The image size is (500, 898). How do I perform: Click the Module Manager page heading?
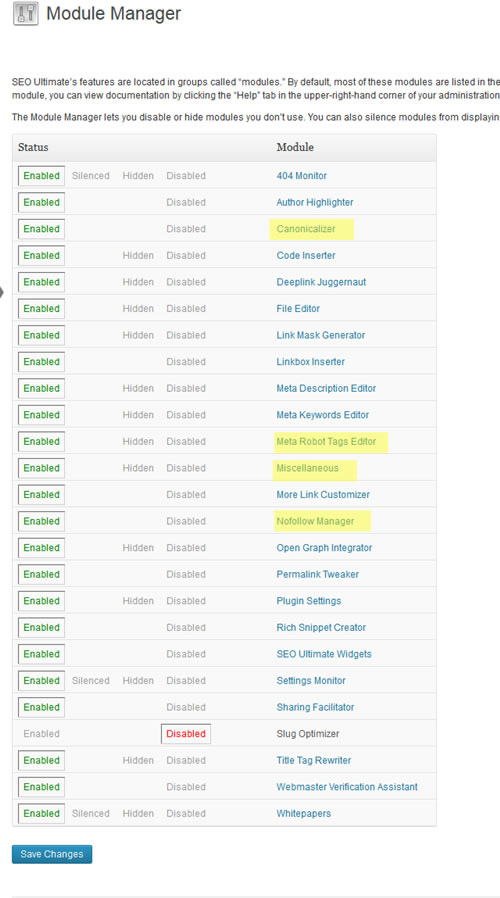coord(113,13)
